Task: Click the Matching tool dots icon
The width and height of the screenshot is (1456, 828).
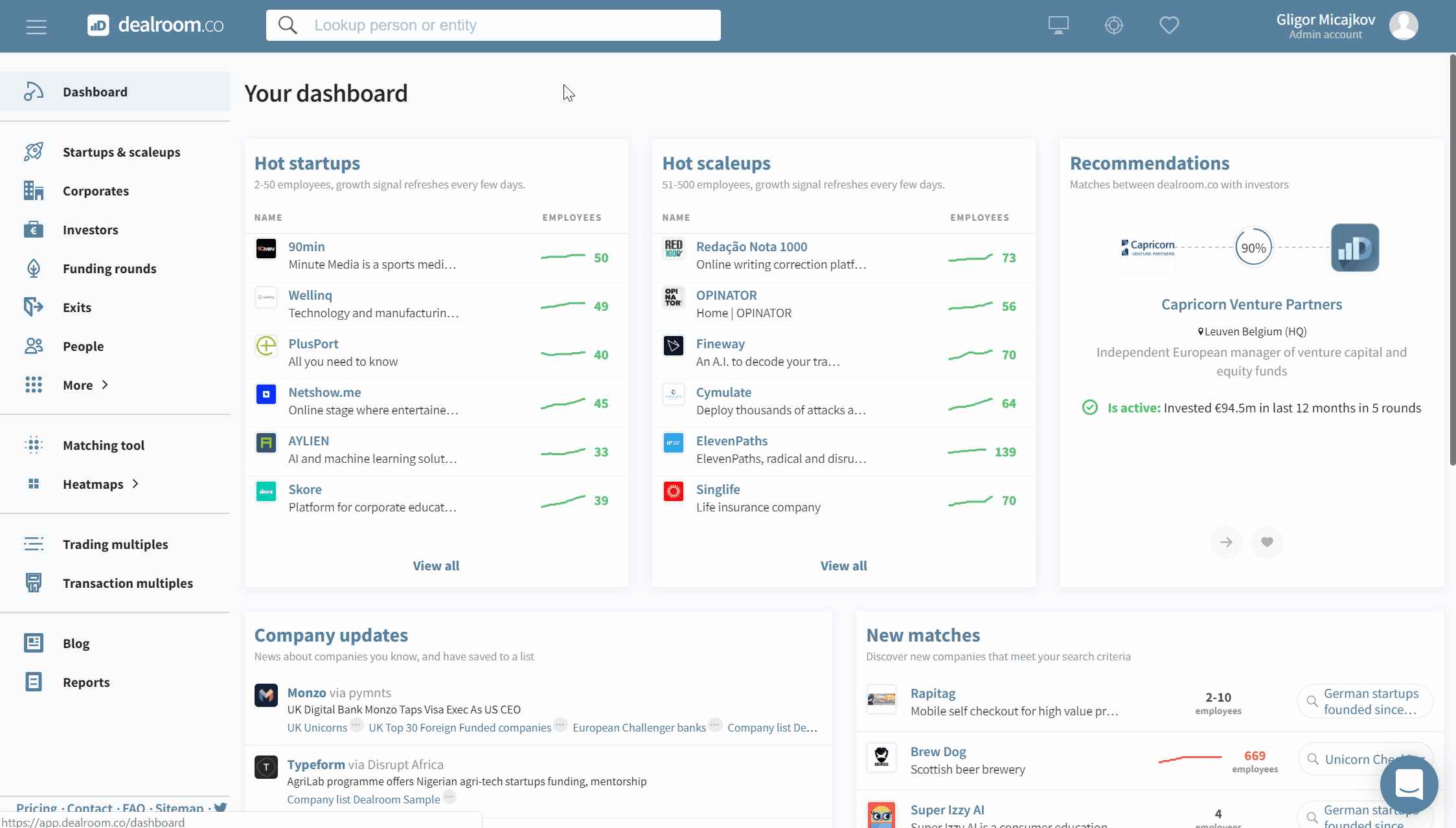Action: point(34,445)
